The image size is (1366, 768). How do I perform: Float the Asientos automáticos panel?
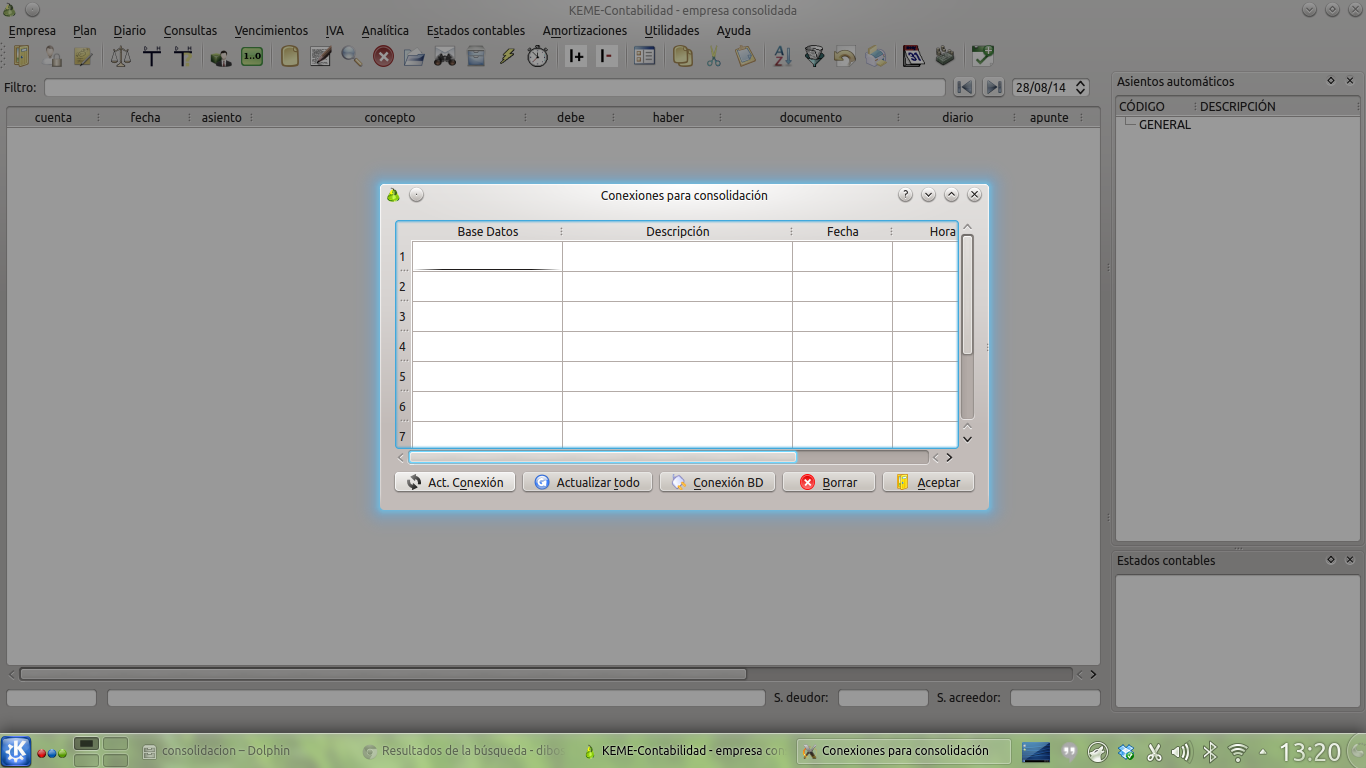[x=1331, y=81]
